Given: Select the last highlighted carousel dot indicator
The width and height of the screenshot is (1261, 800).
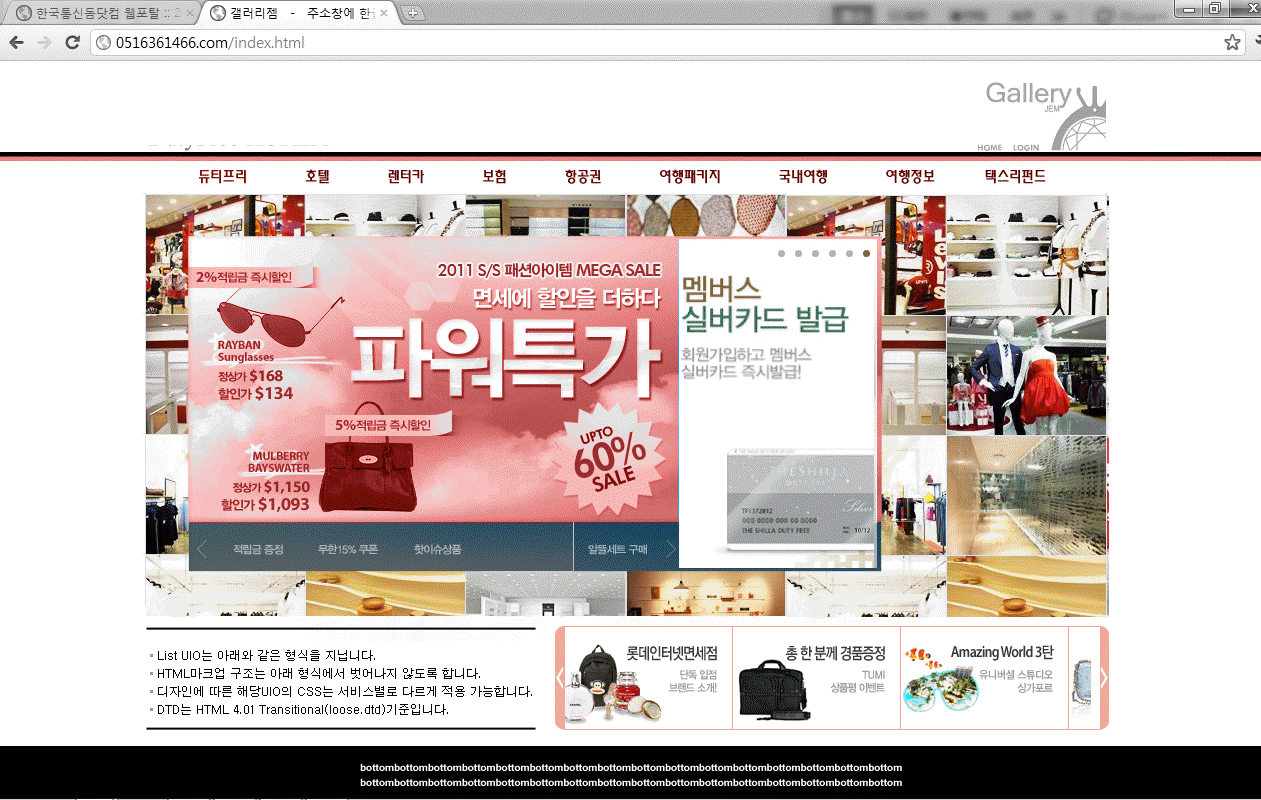Looking at the screenshot, I should [866, 254].
